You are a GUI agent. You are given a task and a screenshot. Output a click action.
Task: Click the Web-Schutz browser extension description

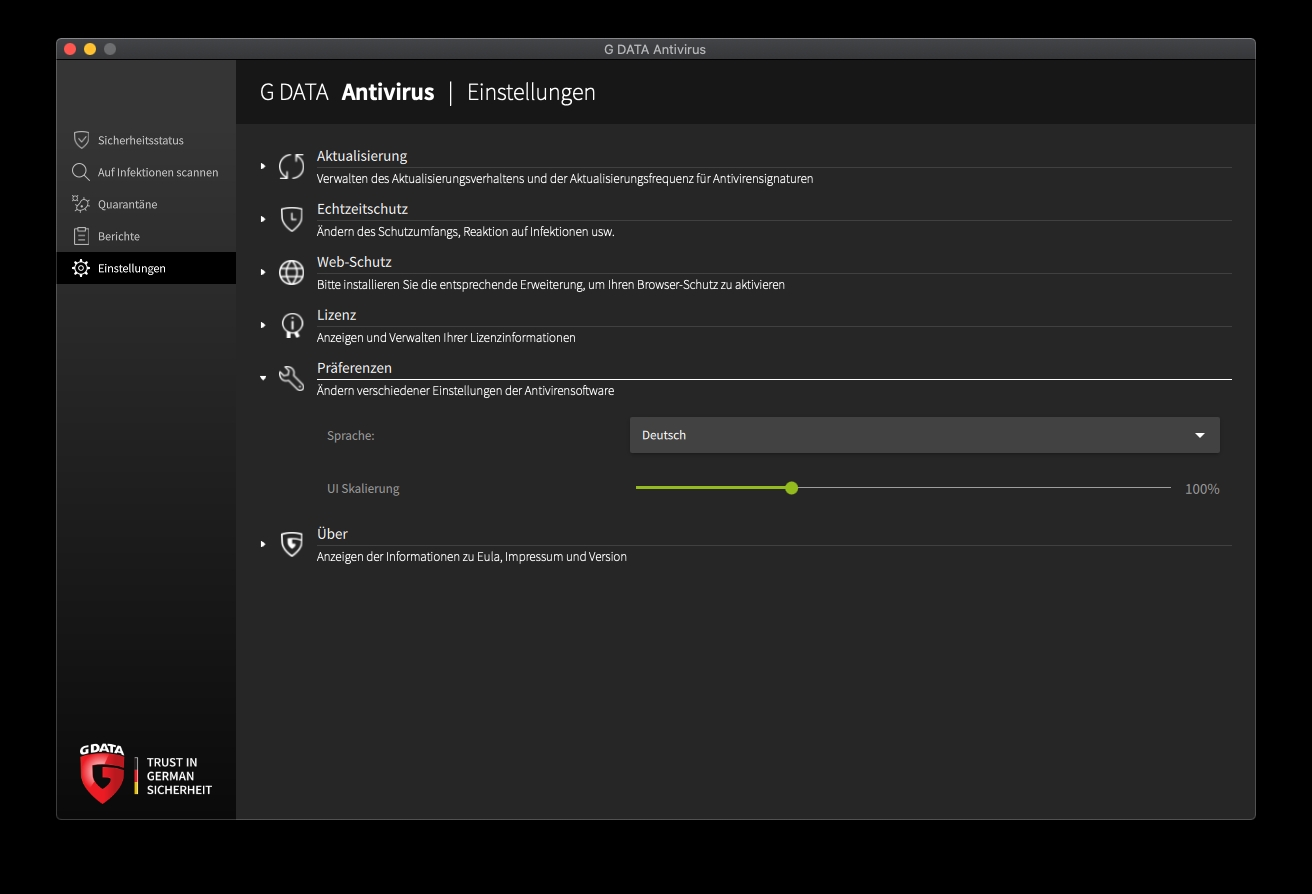[551, 285]
